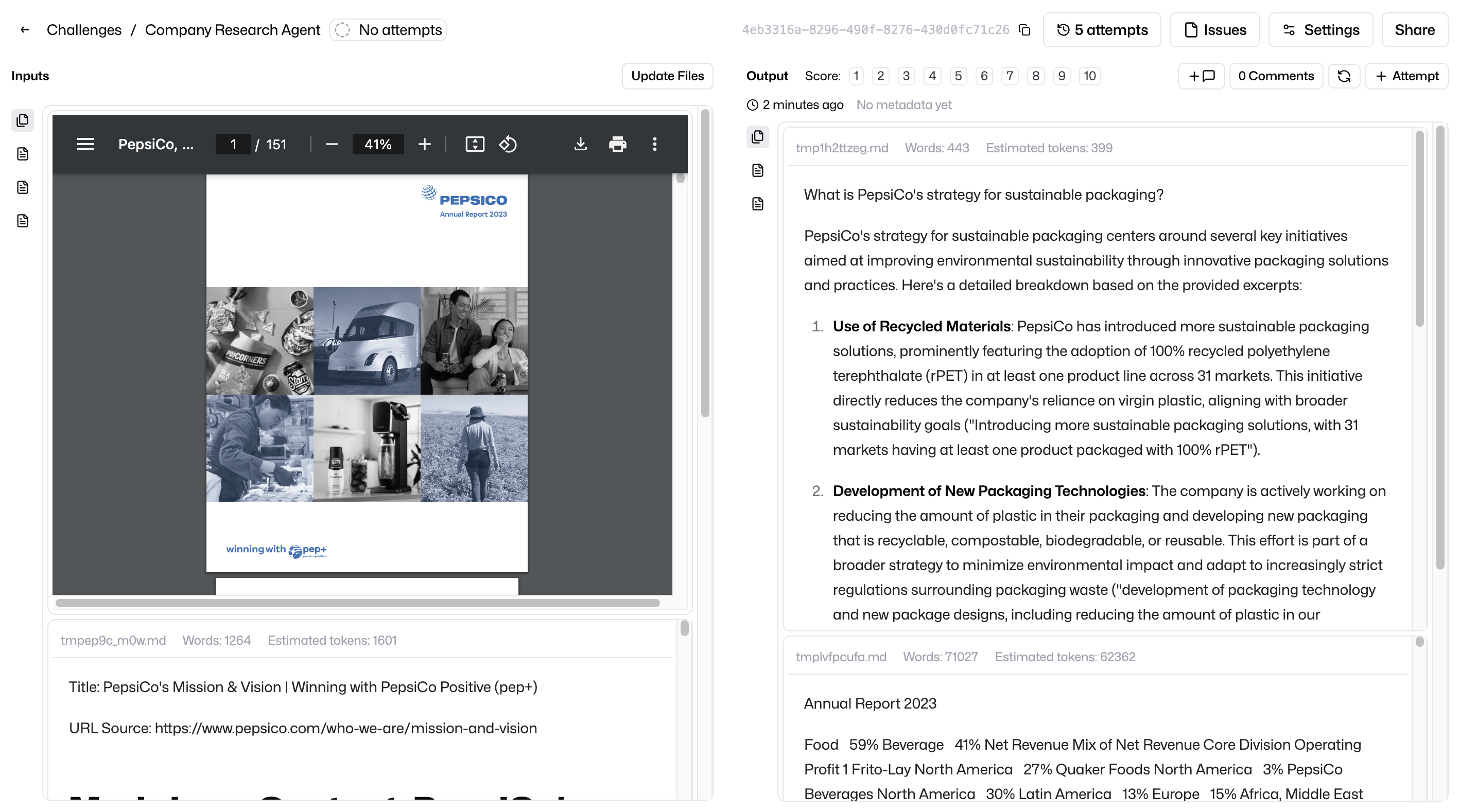
Task: Open the PDF viewer more-actions menu
Action: coord(655,144)
